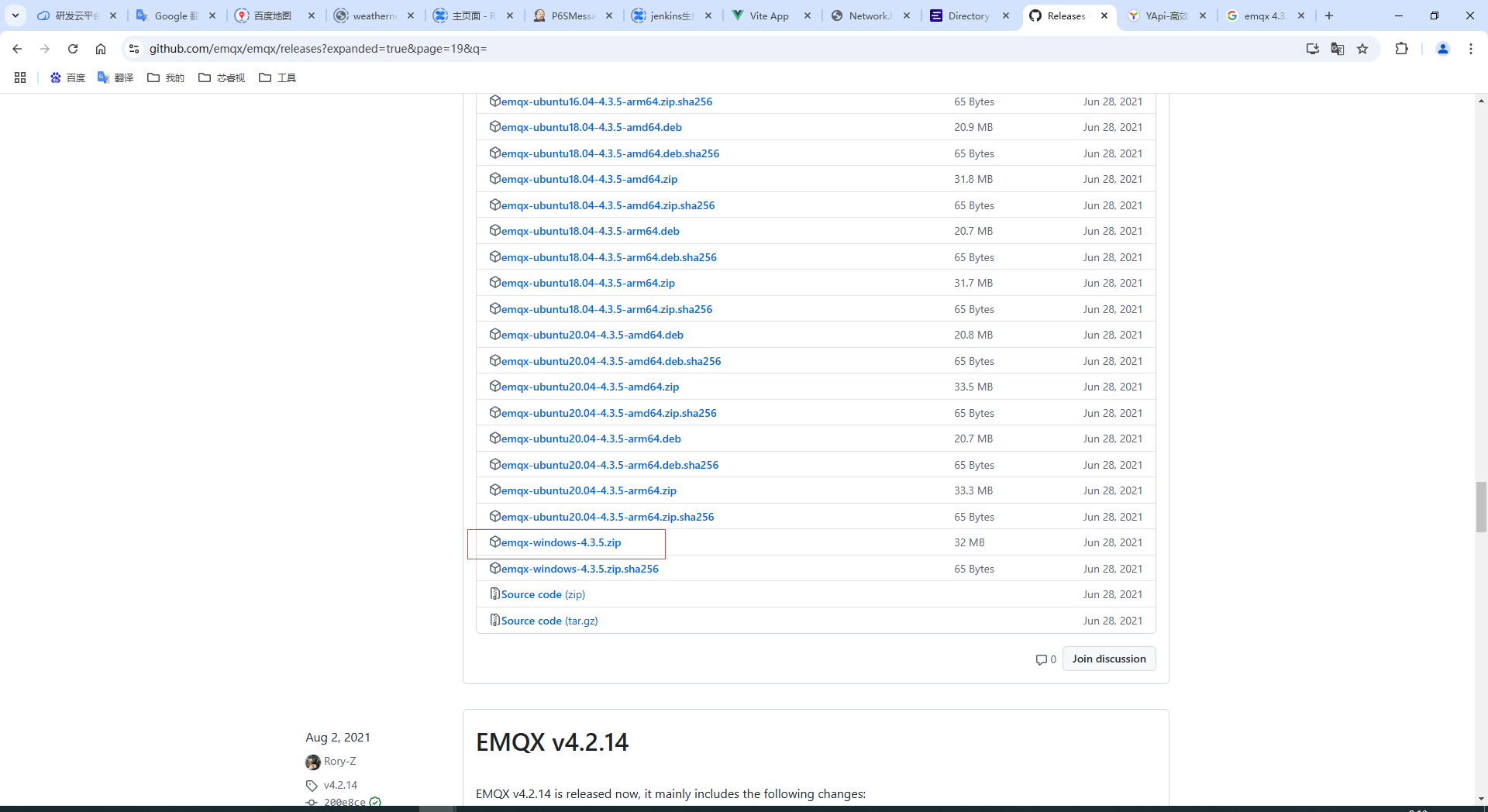Open the 翻译 bookmark
1488x812 pixels.
pyautogui.click(x=115, y=77)
